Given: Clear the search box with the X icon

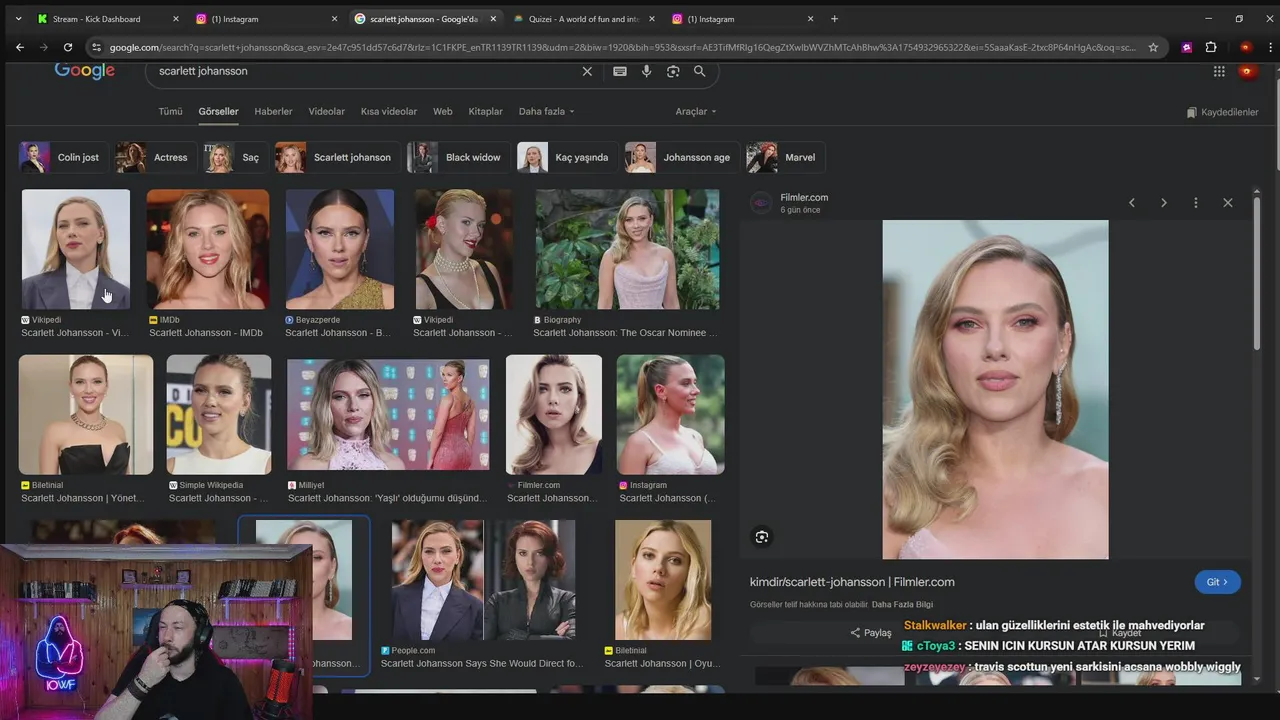Looking at the screenshot, I should 587,71.
